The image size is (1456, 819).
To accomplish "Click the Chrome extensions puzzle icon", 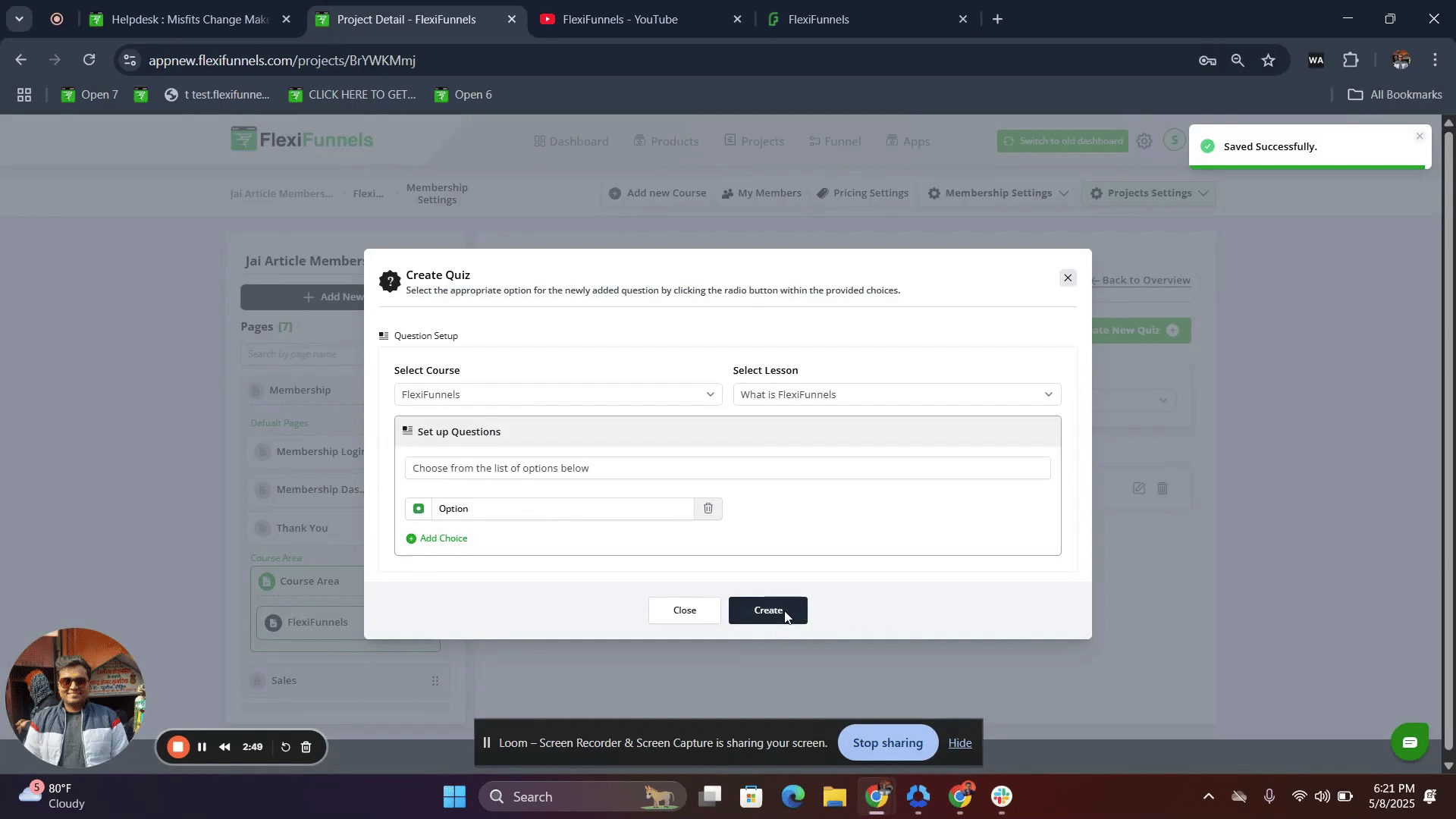I will coord(1351,60).
